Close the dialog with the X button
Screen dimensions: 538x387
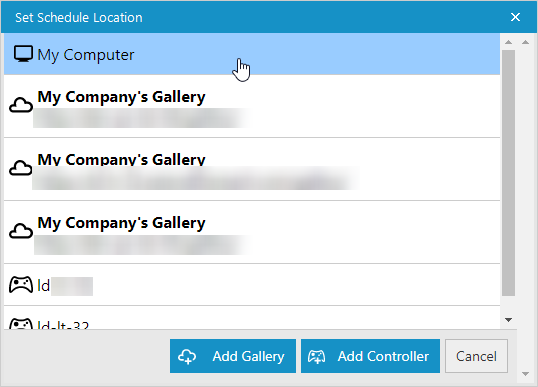coord(515,17)
